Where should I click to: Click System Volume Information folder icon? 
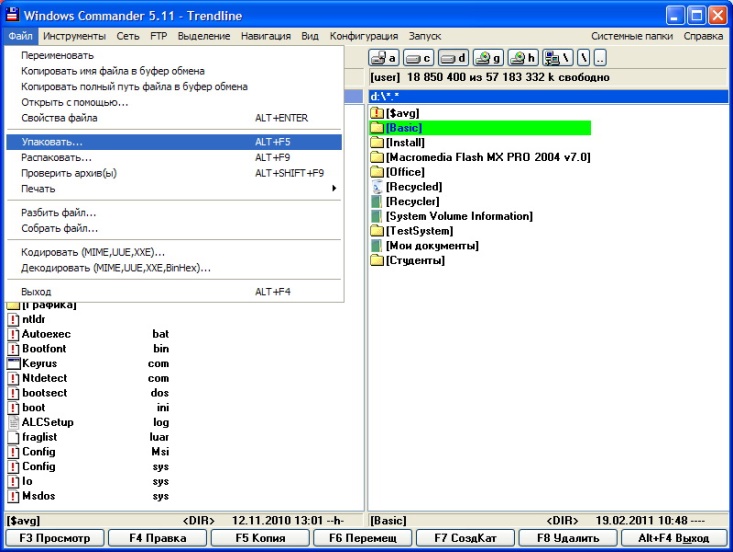(x=377, y=216)
